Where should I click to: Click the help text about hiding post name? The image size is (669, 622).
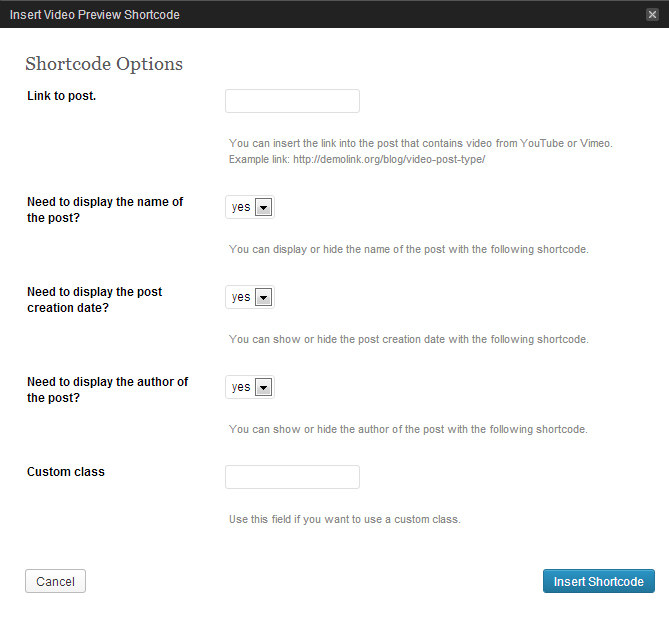click(408, 249)
